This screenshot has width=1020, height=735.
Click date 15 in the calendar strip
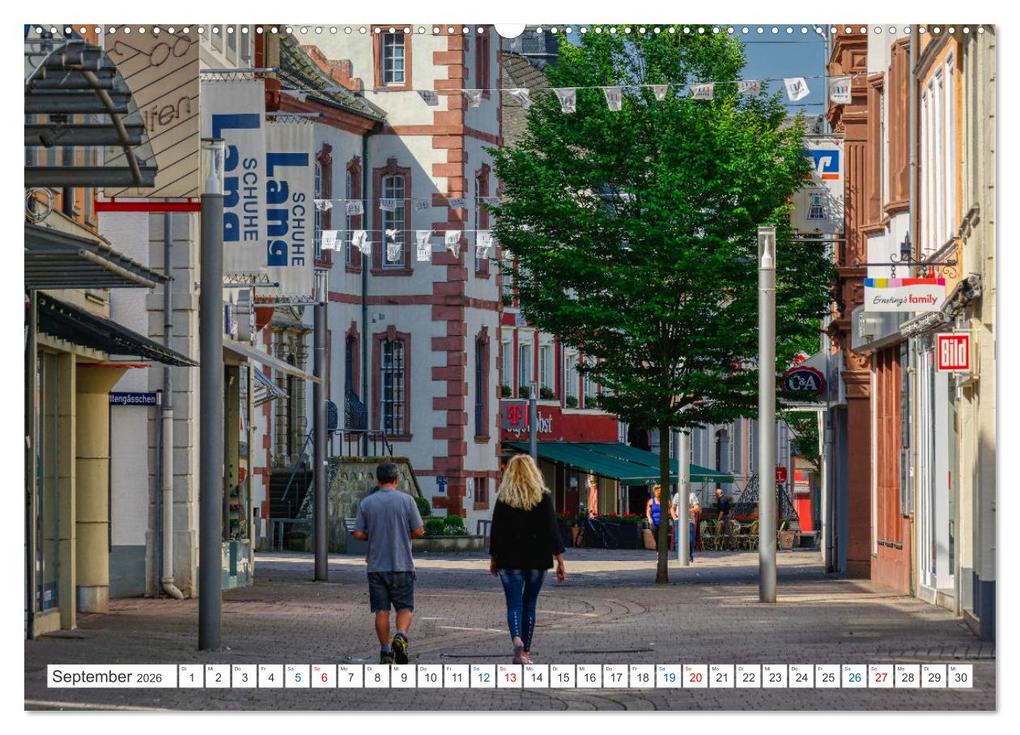563,679
